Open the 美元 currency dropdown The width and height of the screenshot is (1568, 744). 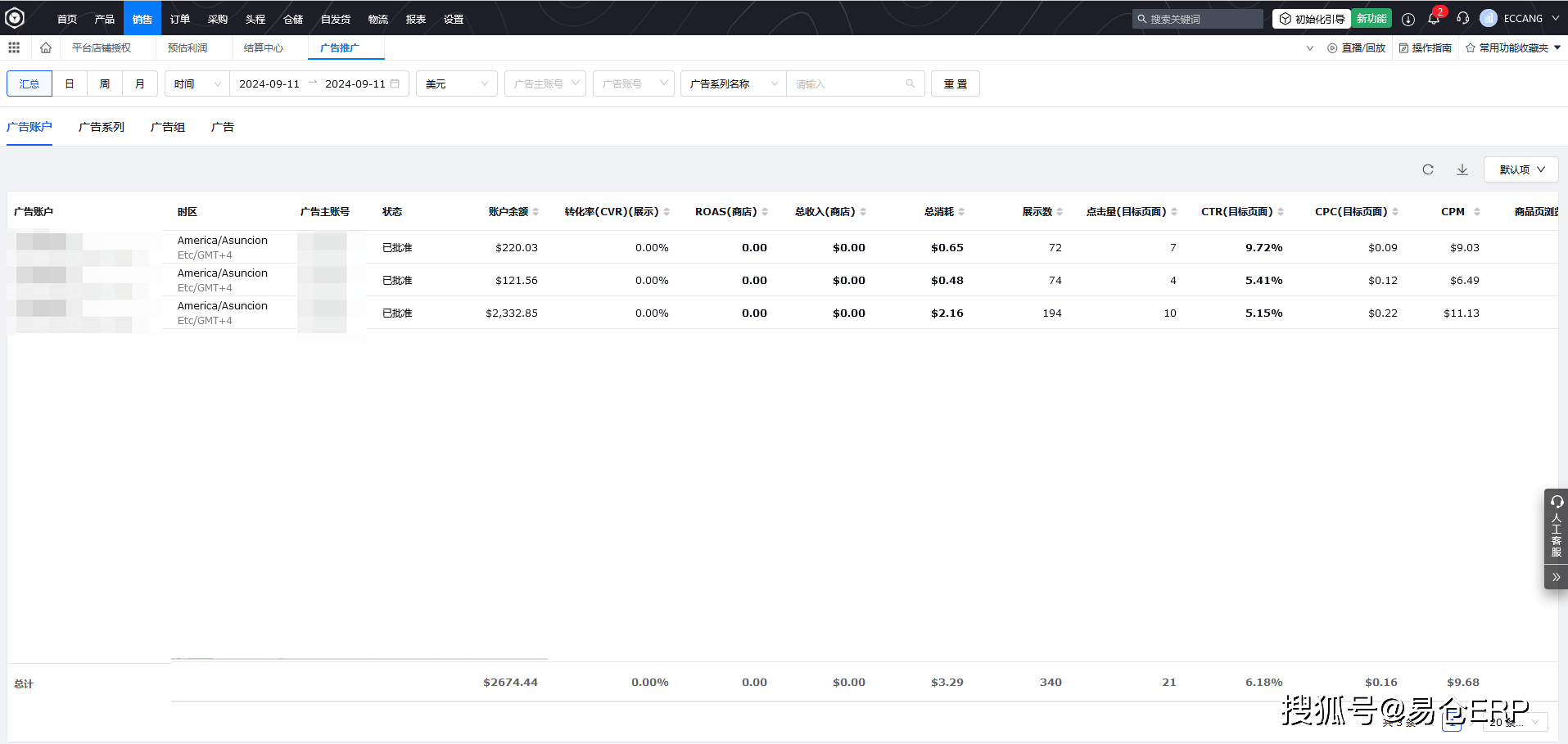coord(456,83)
